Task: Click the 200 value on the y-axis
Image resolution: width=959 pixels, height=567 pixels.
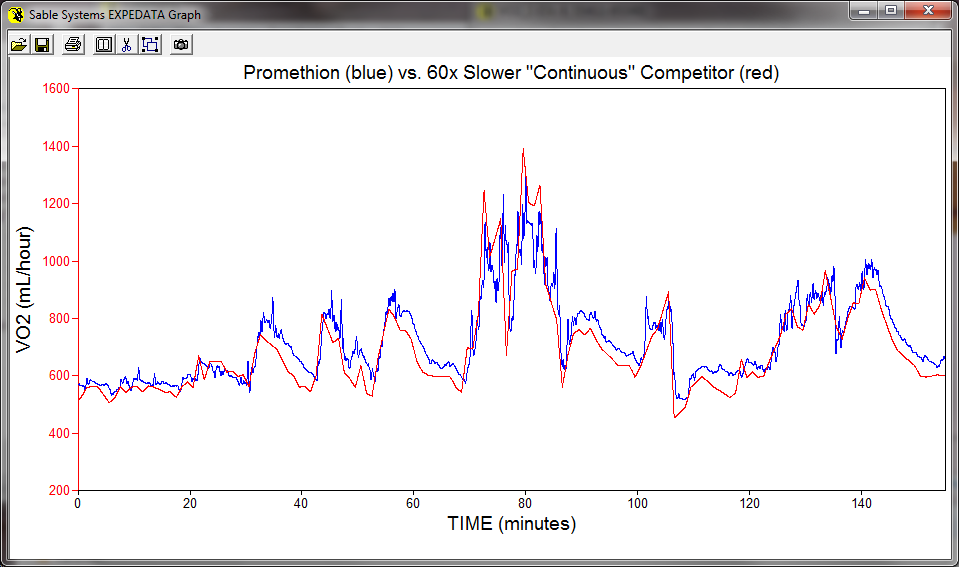Action: tap(59, 490)
